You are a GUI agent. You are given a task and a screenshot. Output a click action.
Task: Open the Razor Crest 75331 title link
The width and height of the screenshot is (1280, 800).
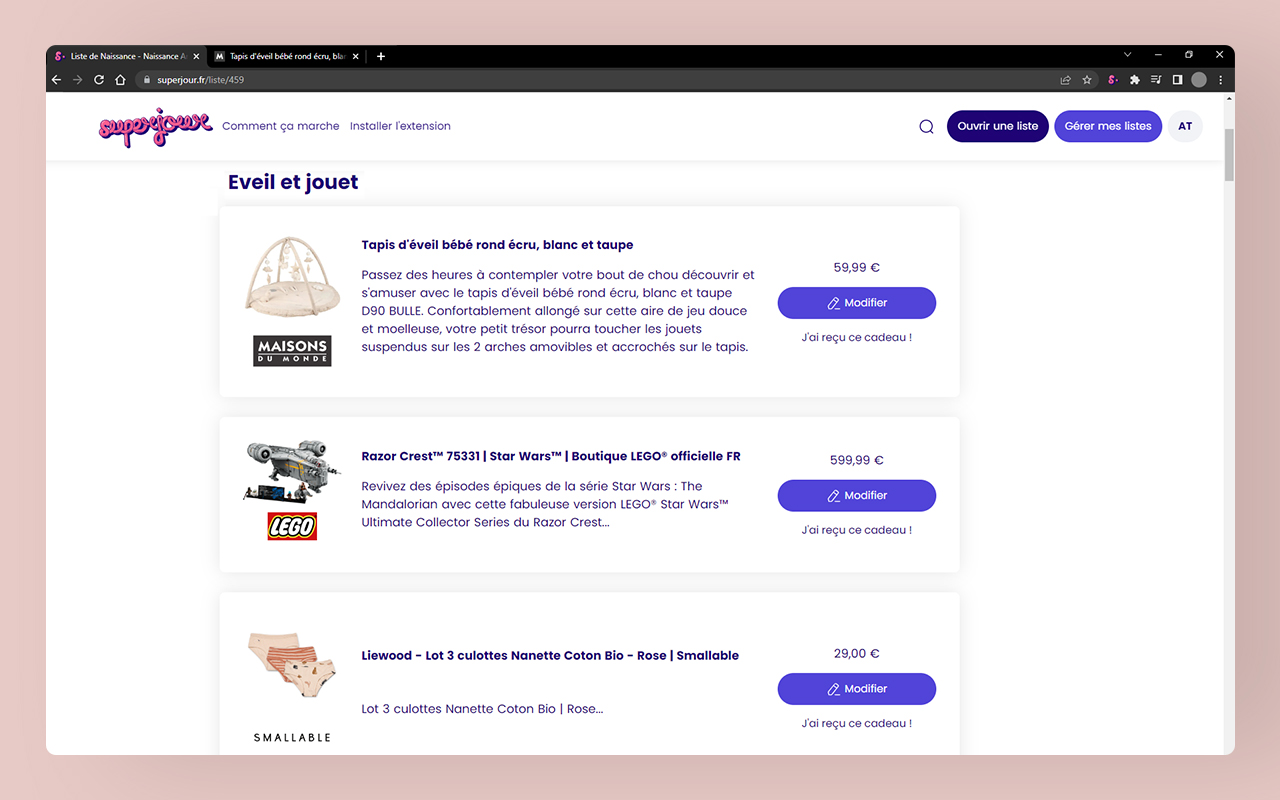pos(551,457)
